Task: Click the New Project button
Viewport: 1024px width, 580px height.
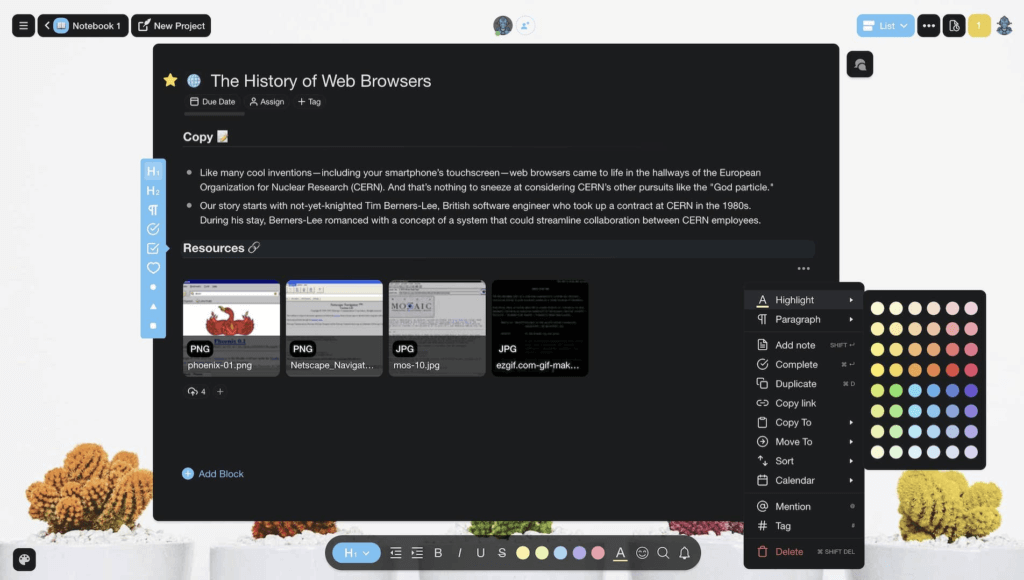Action: click(171, 25)
